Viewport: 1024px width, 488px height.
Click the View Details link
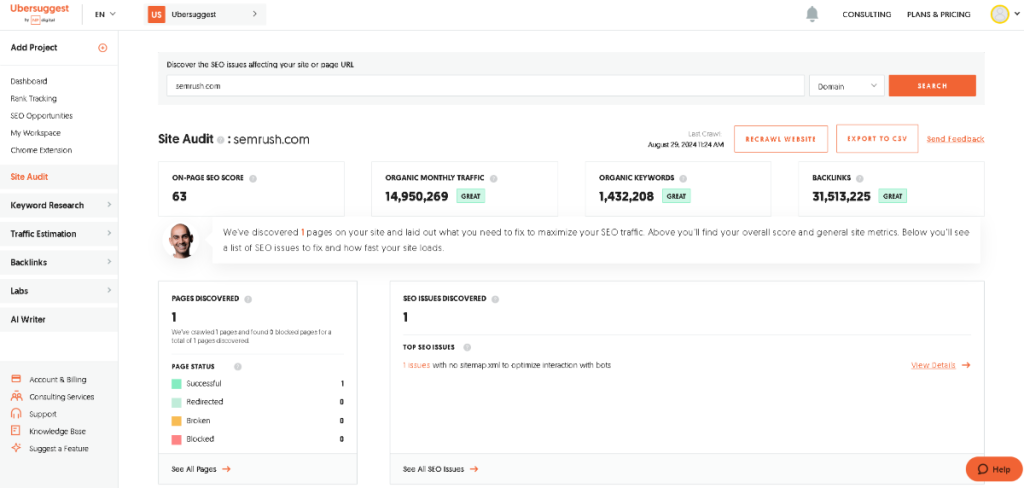[x=933, y=365]
